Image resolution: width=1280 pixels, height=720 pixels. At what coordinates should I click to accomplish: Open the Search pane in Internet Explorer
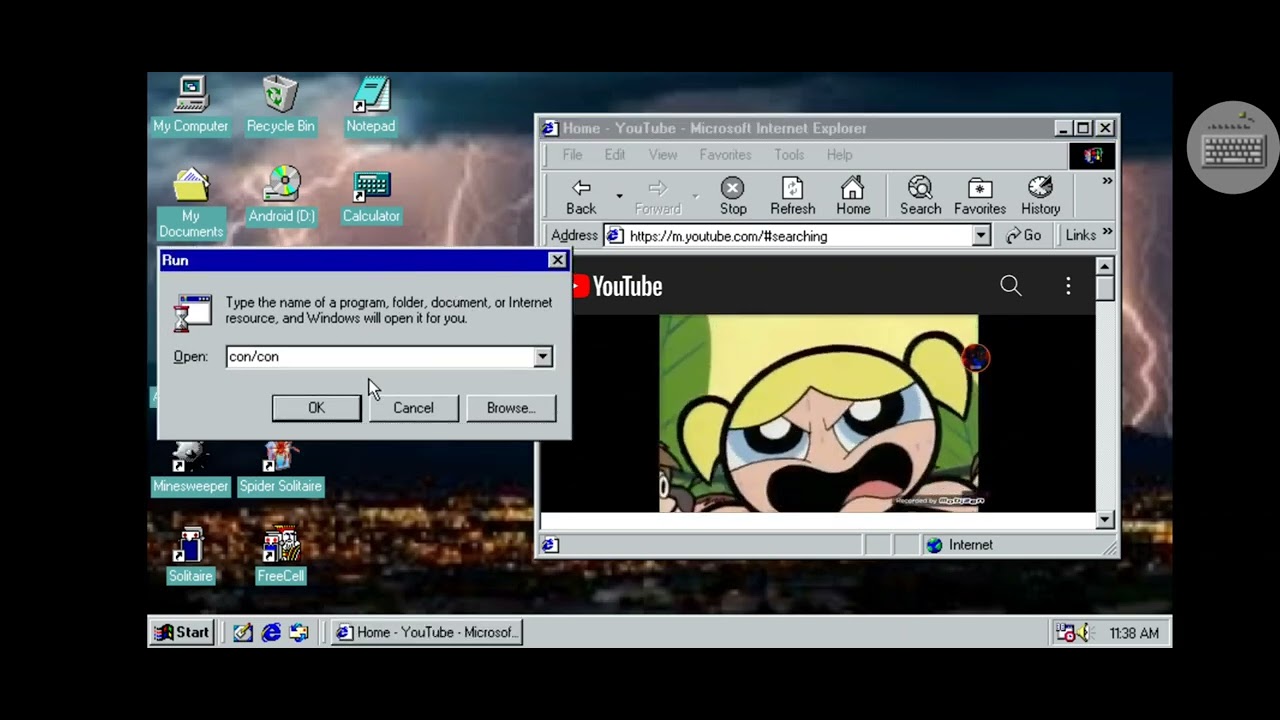920,196
